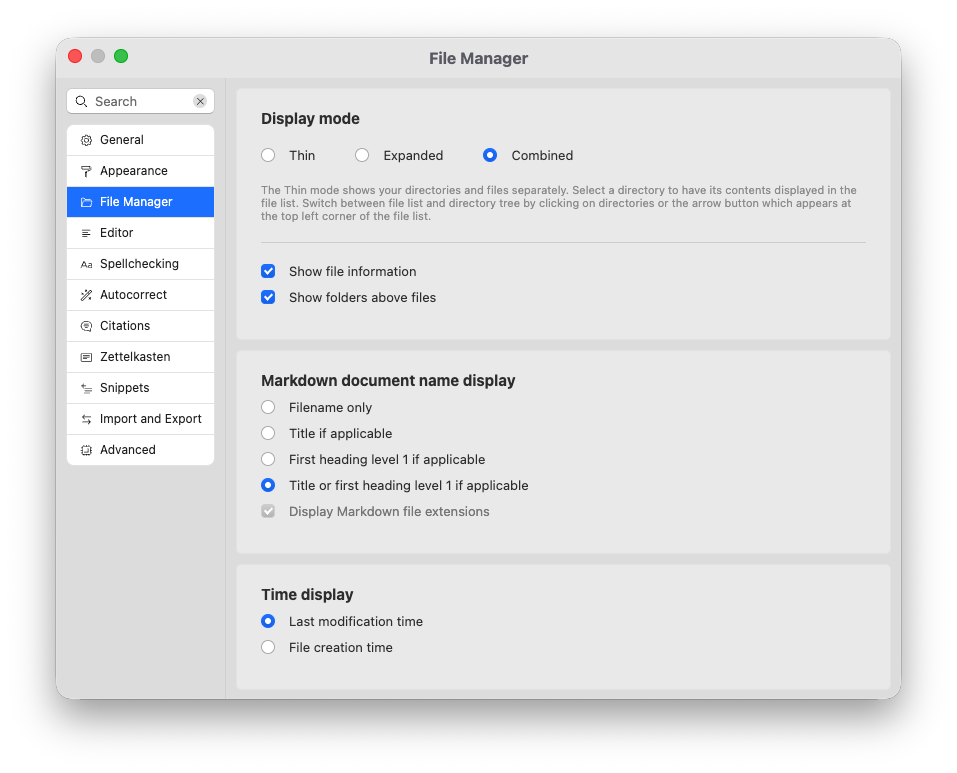This screenshot has width=957, height=773.
Task: Uncheck Show file information
Action: 268,271
